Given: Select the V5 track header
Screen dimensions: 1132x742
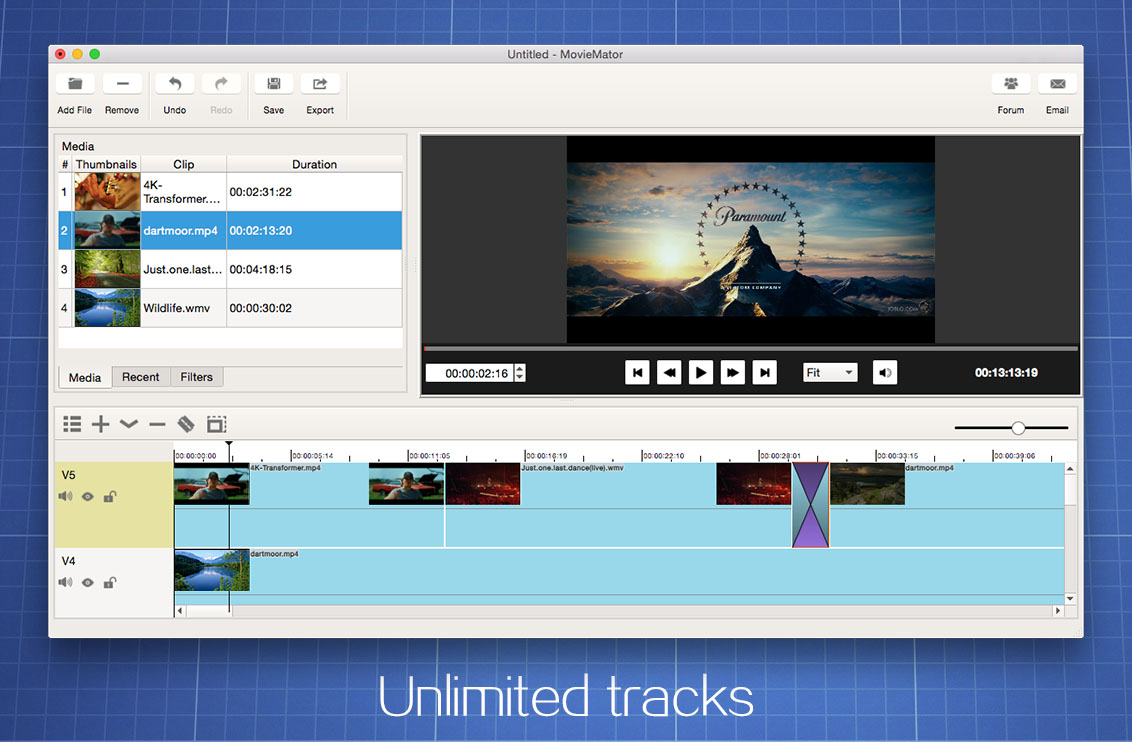Looking at the screenshot, I should 114,505.
